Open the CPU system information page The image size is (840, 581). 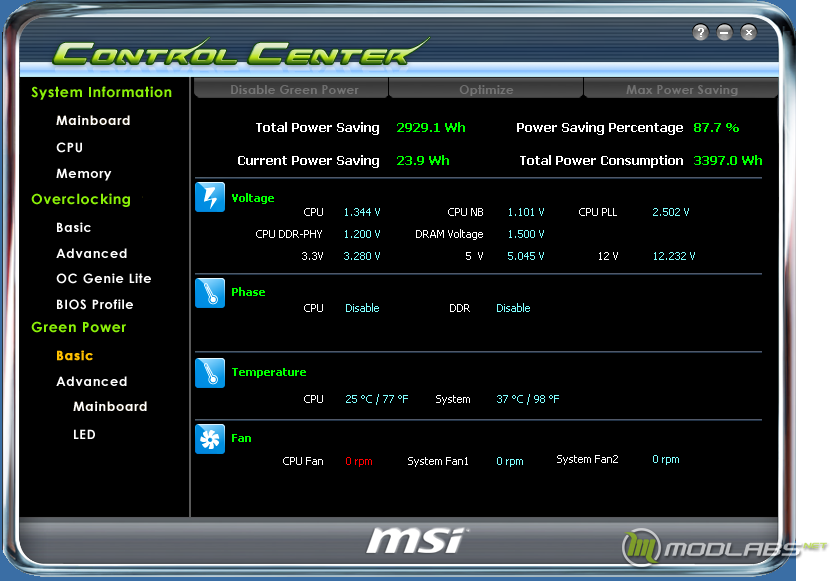70,147
